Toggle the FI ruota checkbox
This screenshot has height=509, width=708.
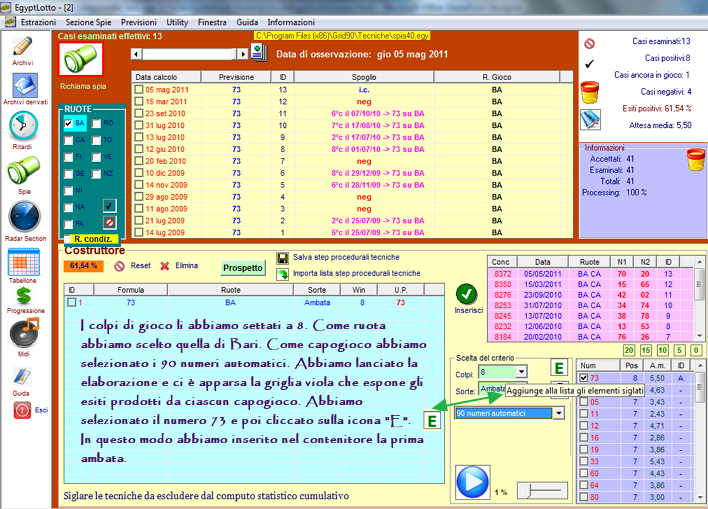pos(68,157)
